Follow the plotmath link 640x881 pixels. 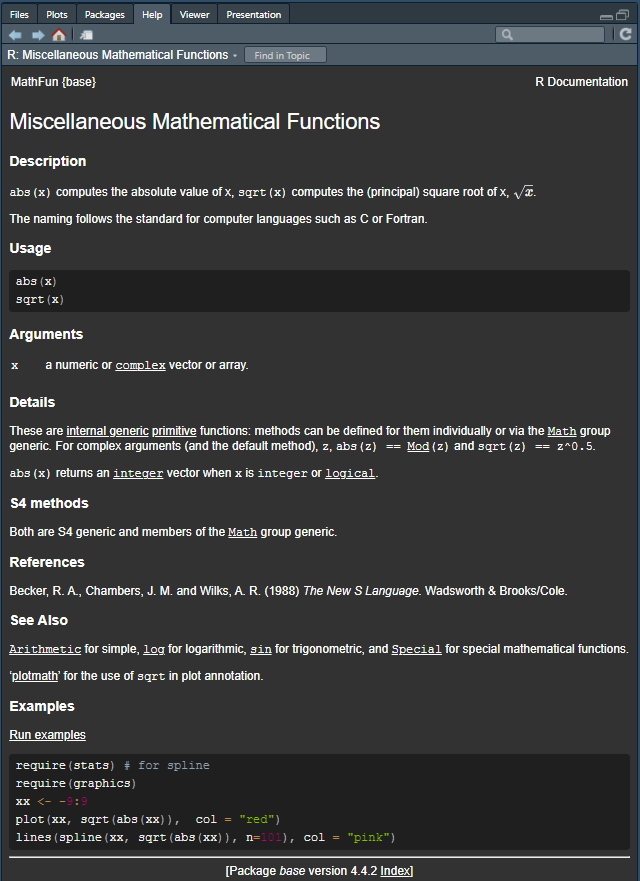click(x=38, y=676)
